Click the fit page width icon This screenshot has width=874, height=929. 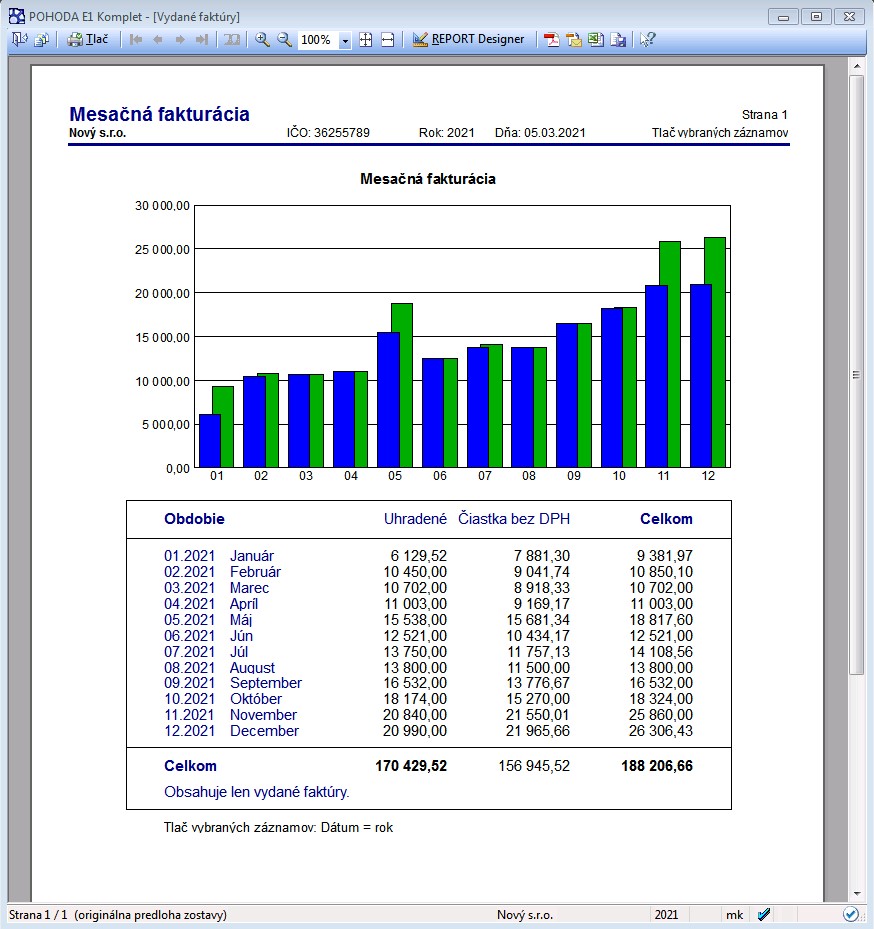(387, 40)
